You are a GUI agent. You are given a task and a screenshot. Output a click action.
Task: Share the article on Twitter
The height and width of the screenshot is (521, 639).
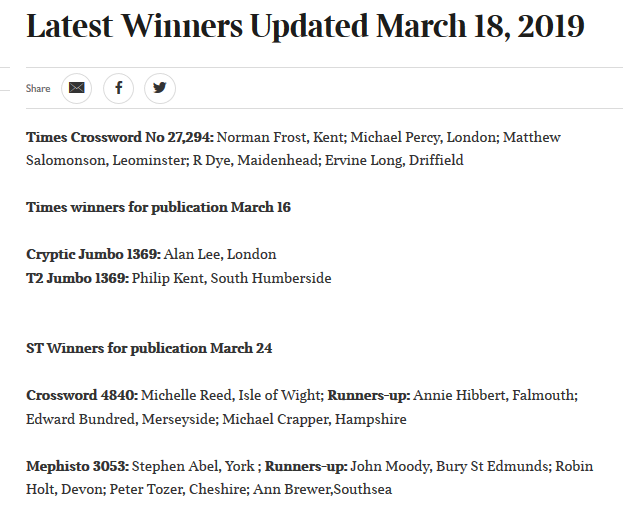[x=160, y=88]
